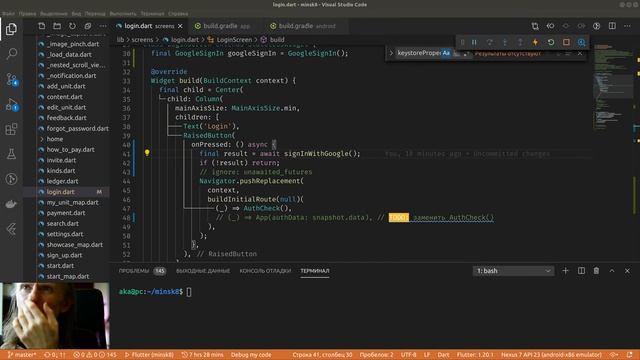Open the terminal selector 1: bash dropdown

pyautogui.click(x=513, y=271)
